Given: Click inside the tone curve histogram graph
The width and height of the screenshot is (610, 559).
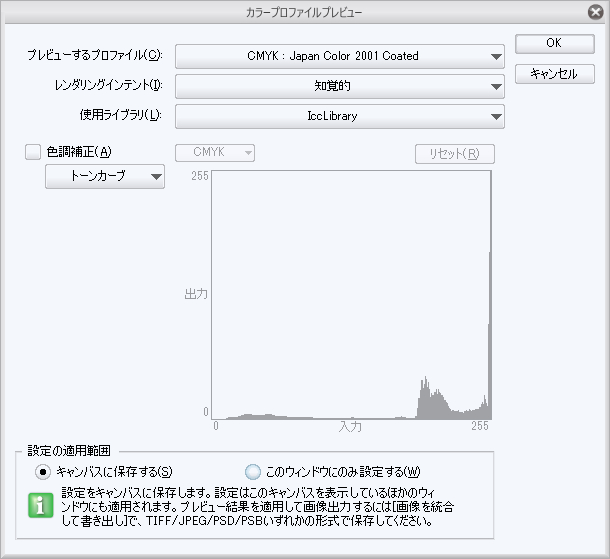Looking at the screenshot, I should pyautogui.click(x=351, y=295).
